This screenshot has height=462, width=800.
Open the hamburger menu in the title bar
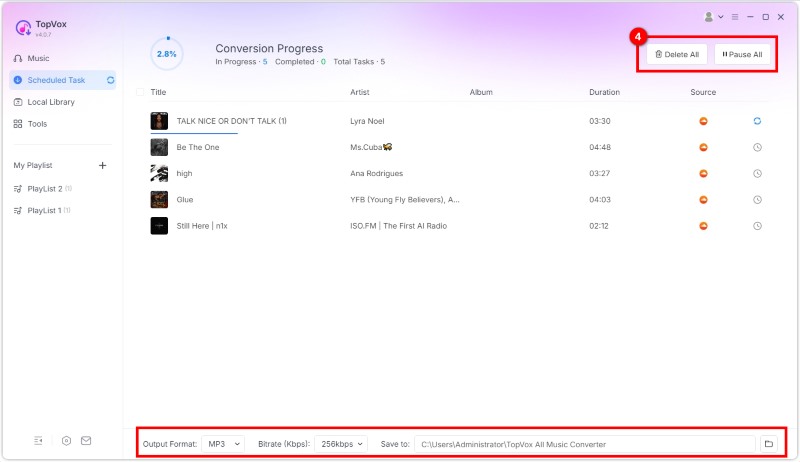pyautogui.click(x=735, y=17)
